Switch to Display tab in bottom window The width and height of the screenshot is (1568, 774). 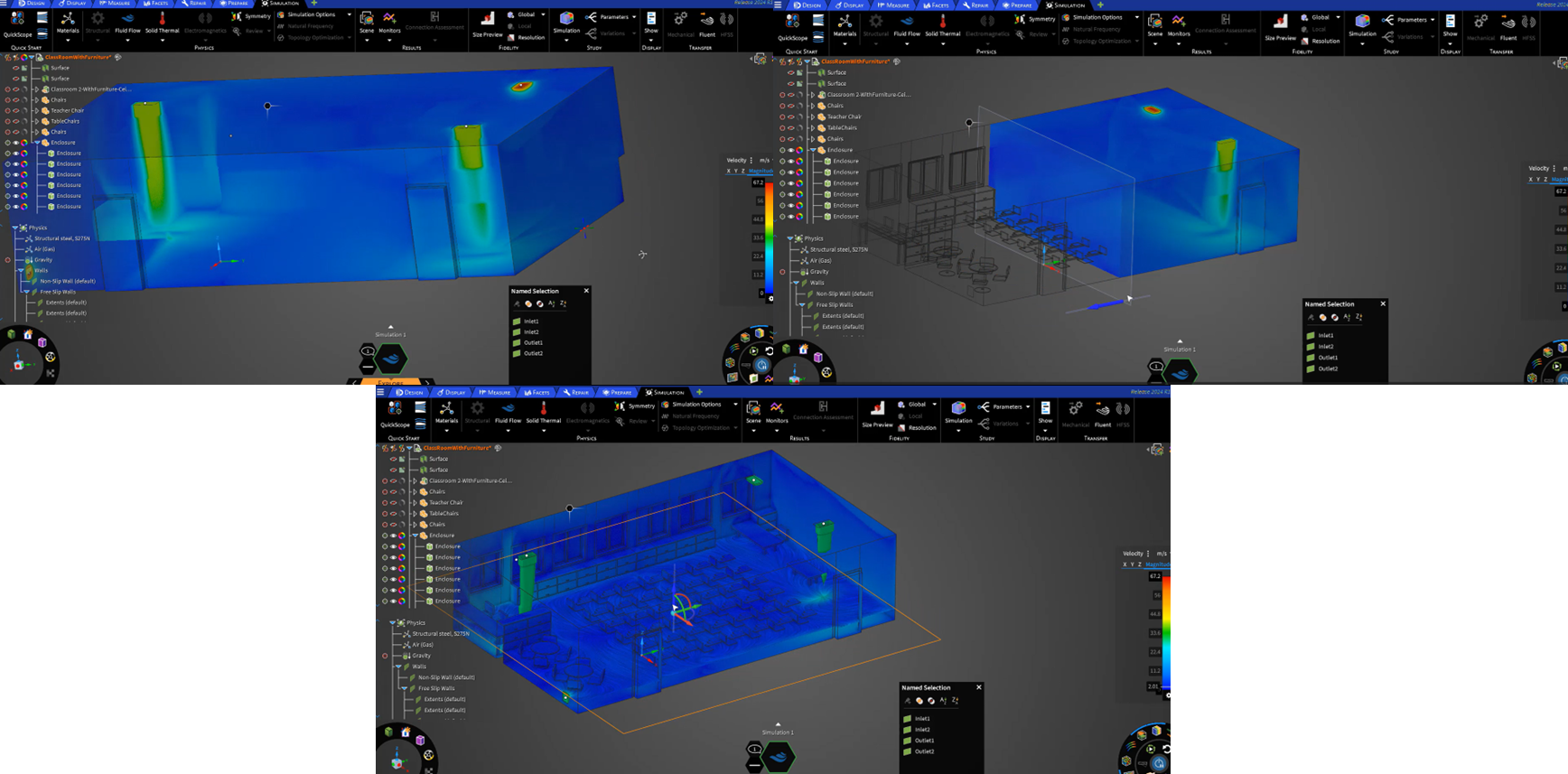[x=451, y=392]
